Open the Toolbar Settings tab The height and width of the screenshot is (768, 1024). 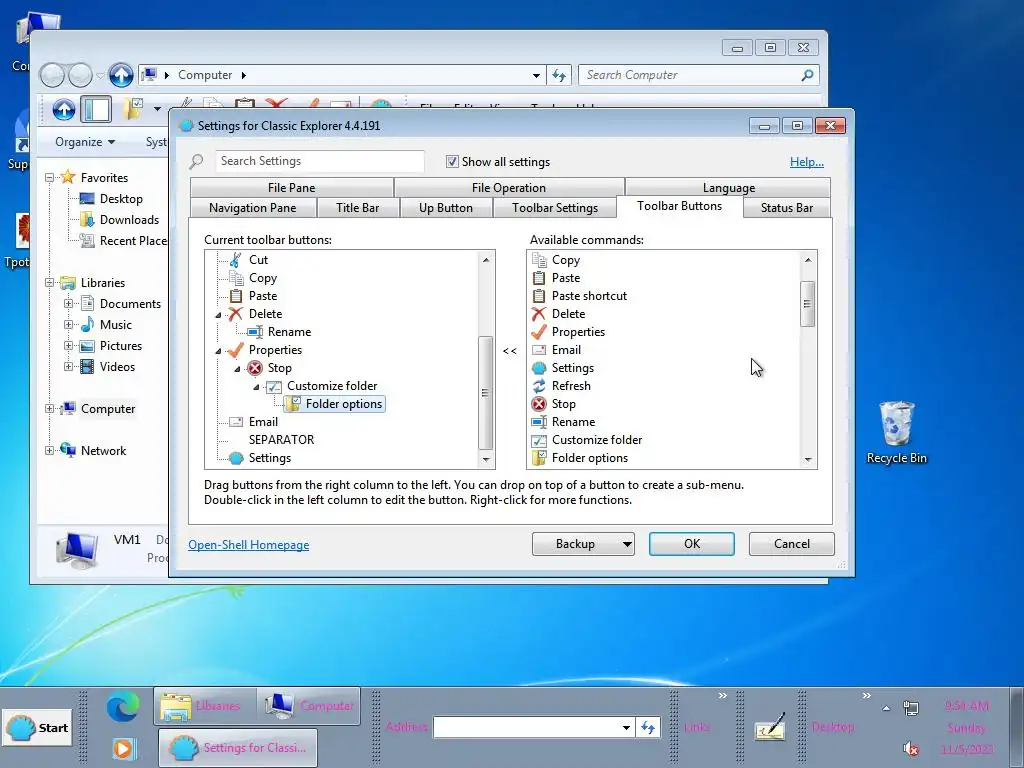555,208
